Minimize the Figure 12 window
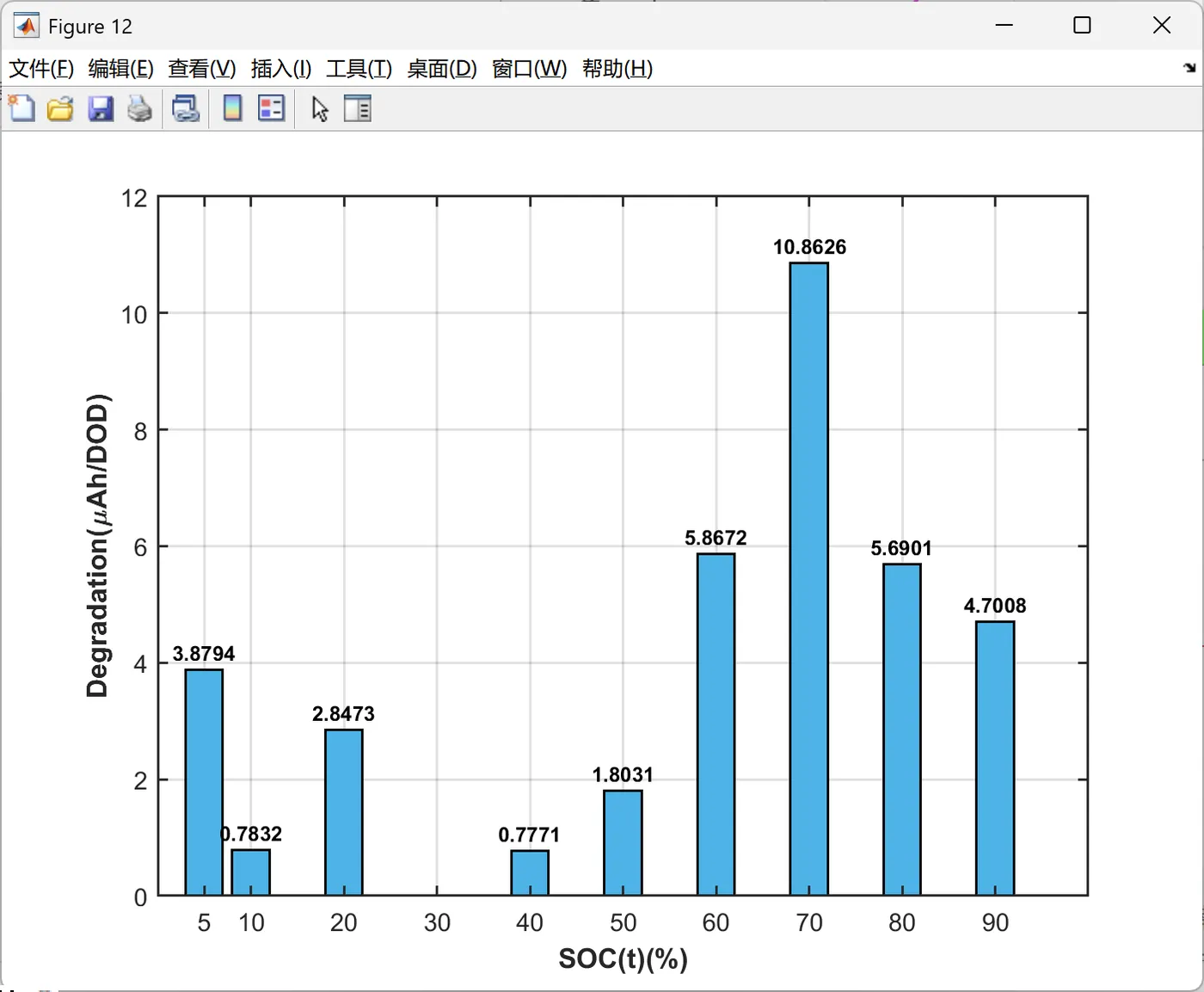 [1004, 26]
